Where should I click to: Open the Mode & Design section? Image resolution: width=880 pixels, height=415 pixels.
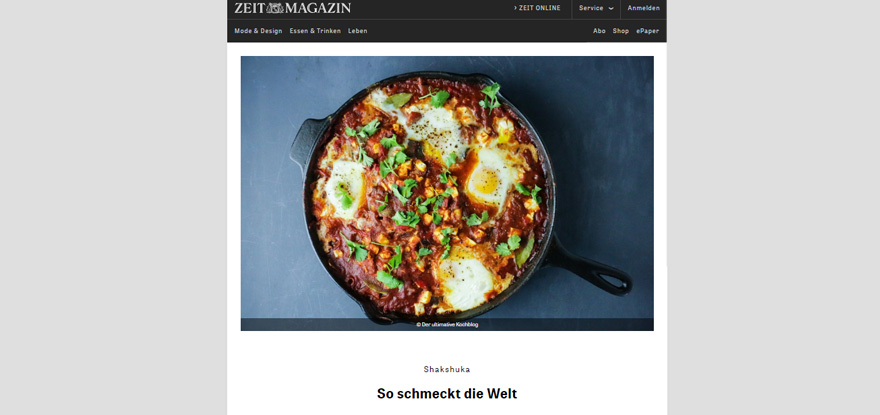258,31
